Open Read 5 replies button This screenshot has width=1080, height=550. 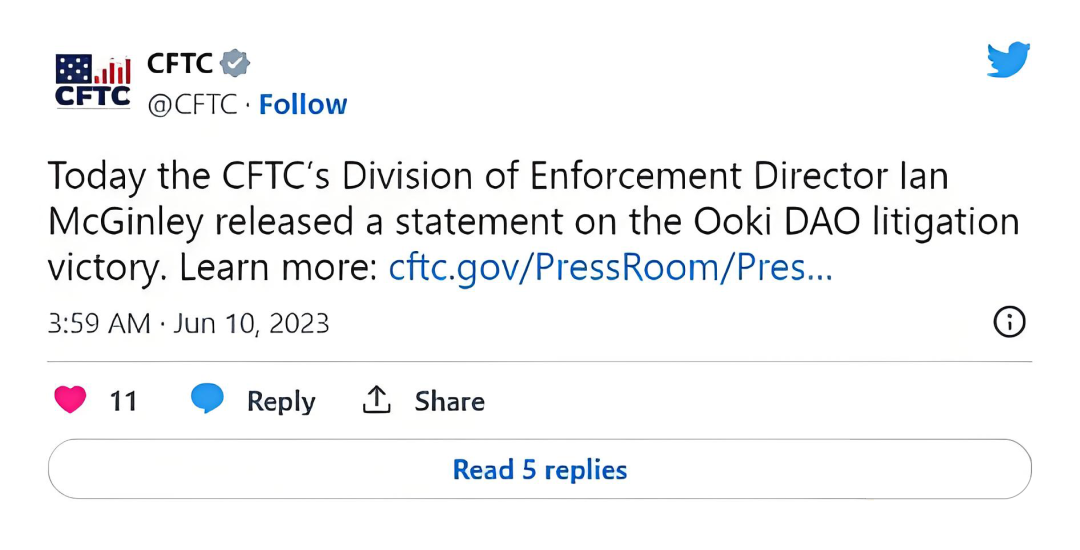[x=540, y=469]
